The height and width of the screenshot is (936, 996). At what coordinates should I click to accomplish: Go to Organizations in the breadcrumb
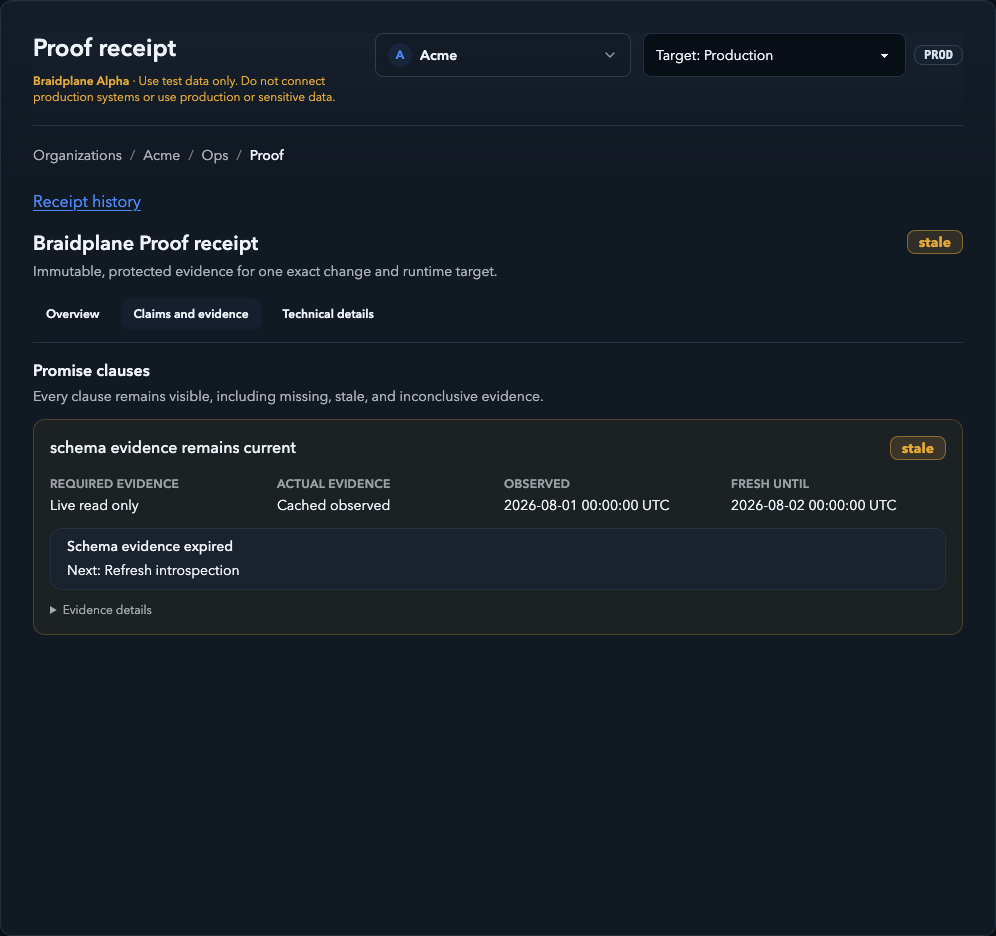click(77, 156)
